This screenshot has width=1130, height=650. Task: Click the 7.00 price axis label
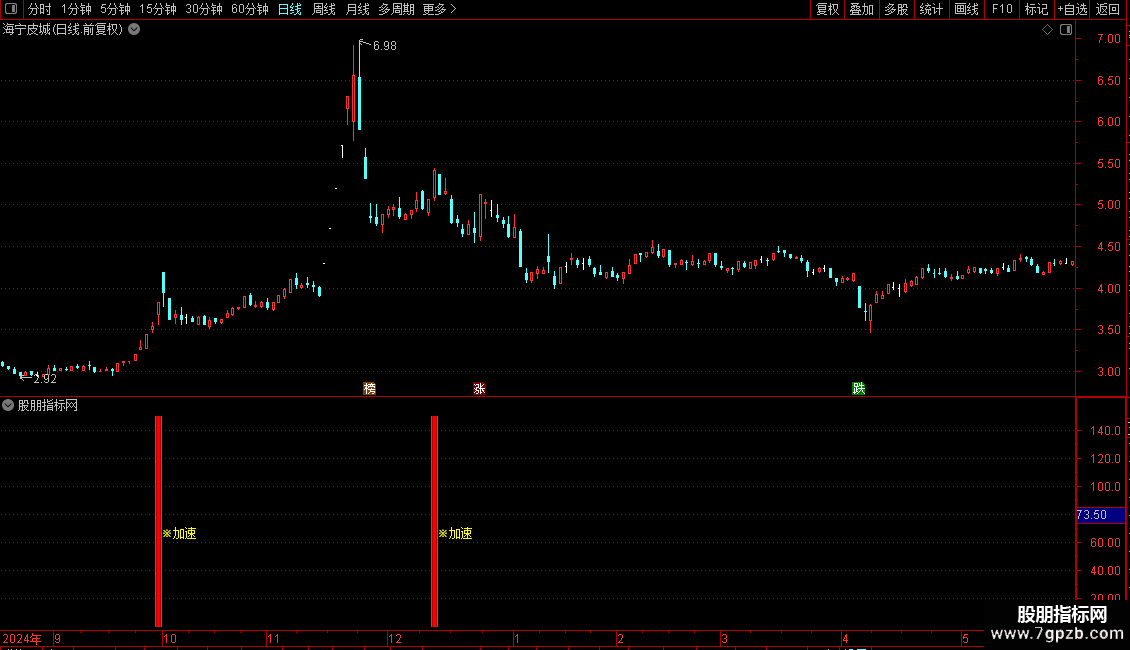1108,39
